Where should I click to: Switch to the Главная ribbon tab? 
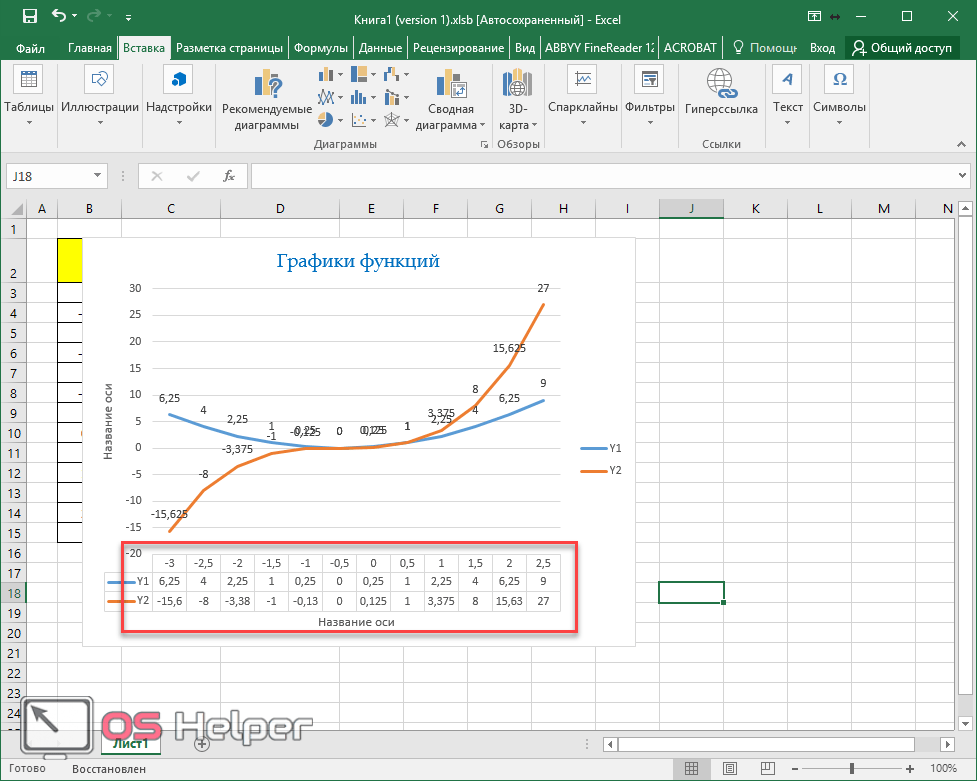pos(90,48)
